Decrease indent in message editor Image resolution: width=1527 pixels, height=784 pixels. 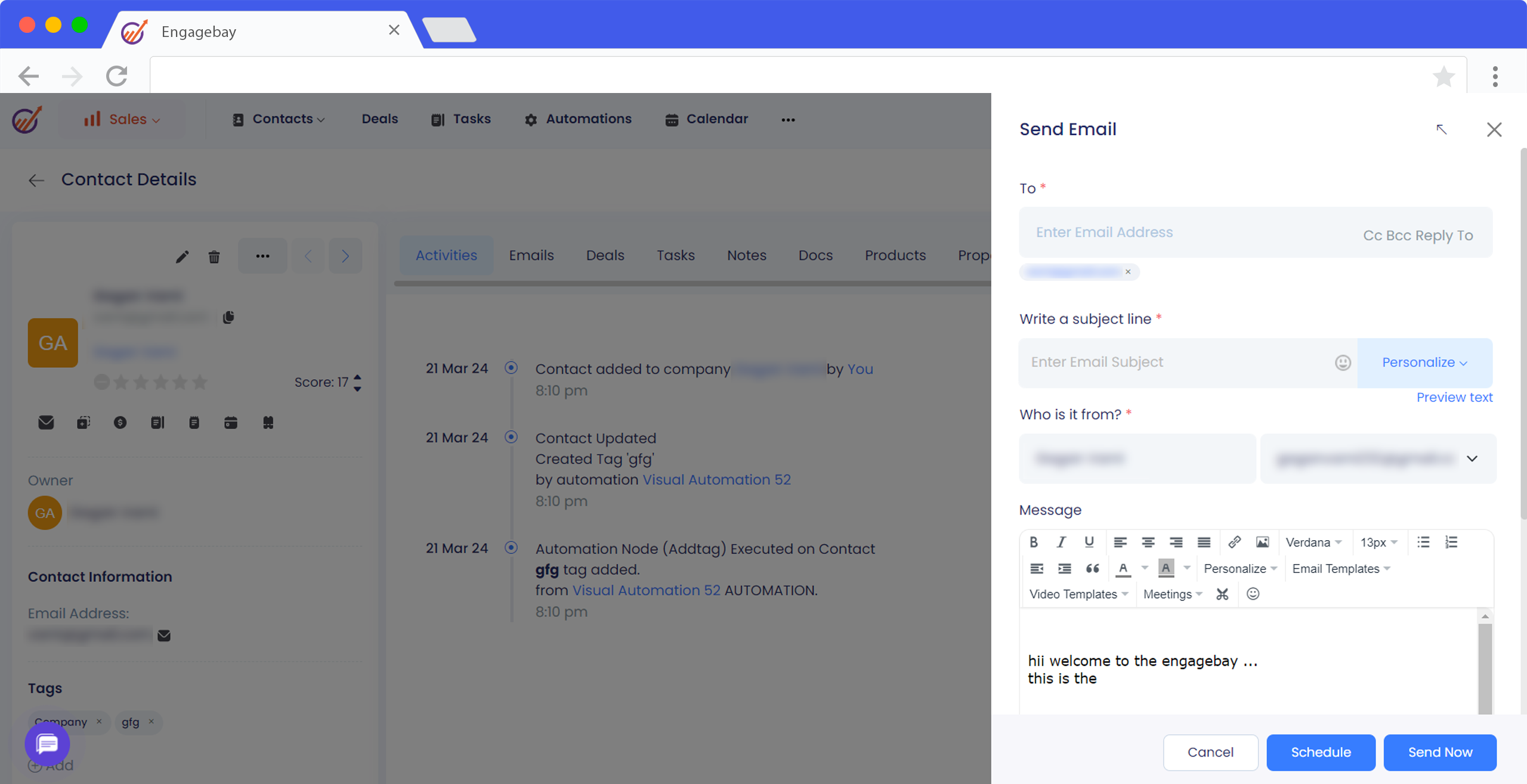tap(1037, 568)
